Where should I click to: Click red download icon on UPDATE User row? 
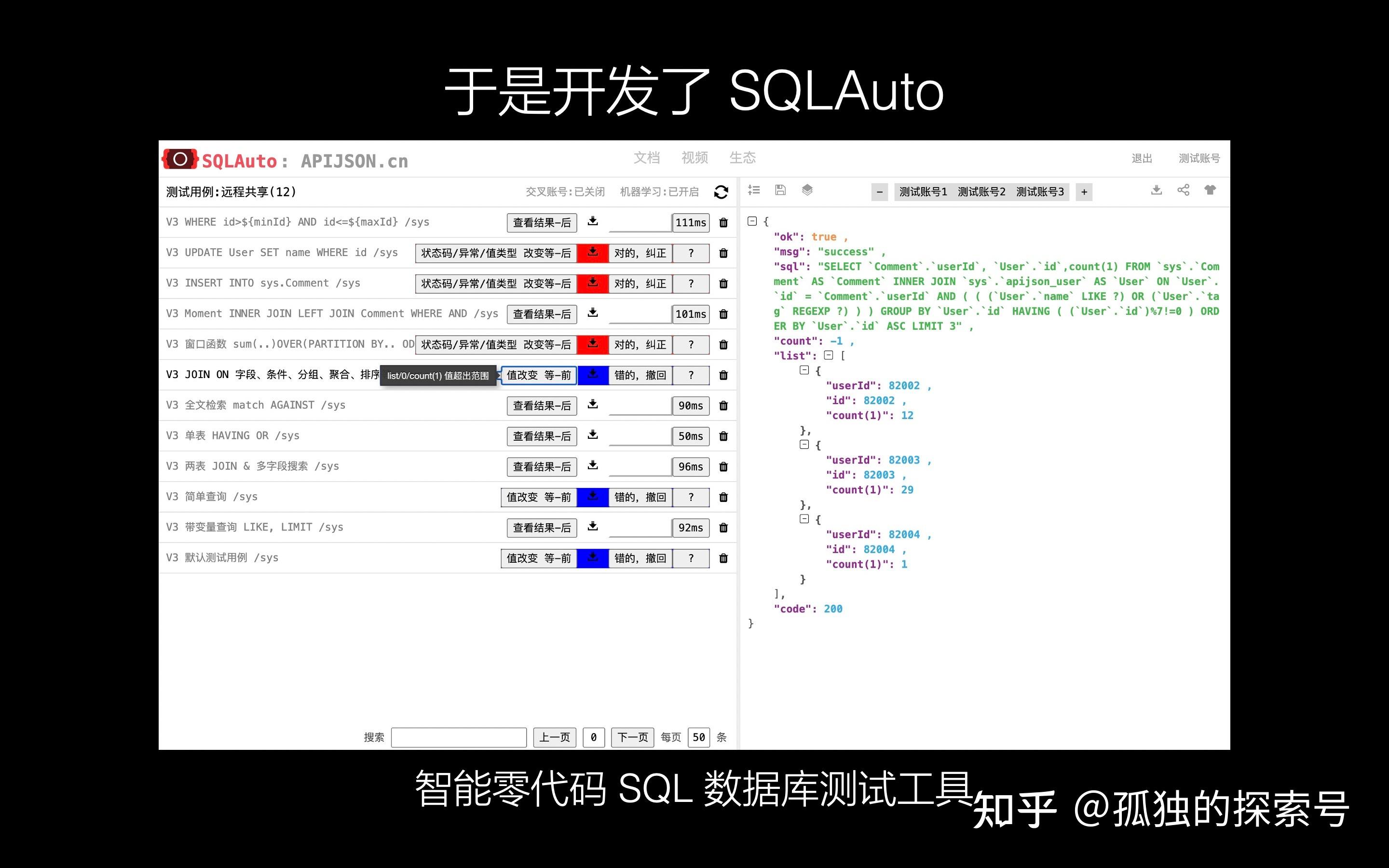[592, 253]
